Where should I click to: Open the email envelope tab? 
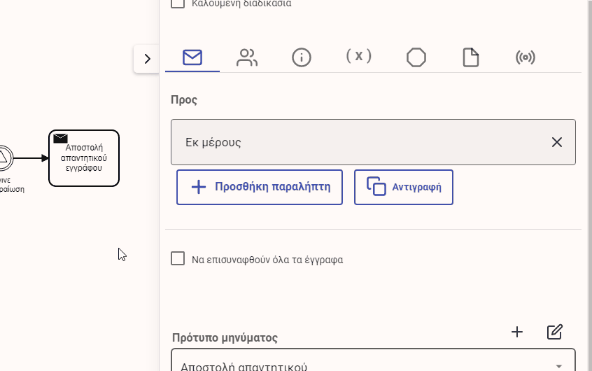pyautogui.click(x=192, y=57)
